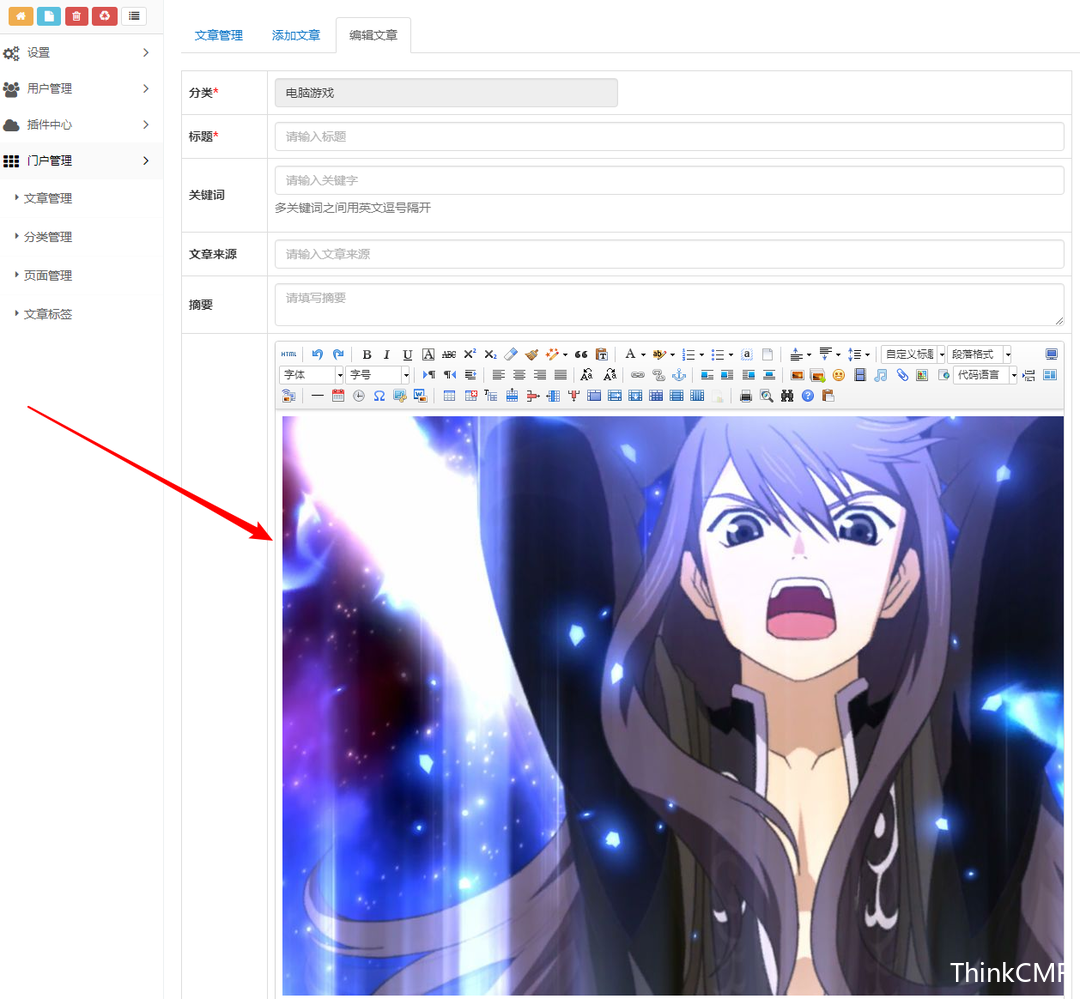Apply subscript formatting
Screen dimensions: 1080x999
tap(490, 354)
